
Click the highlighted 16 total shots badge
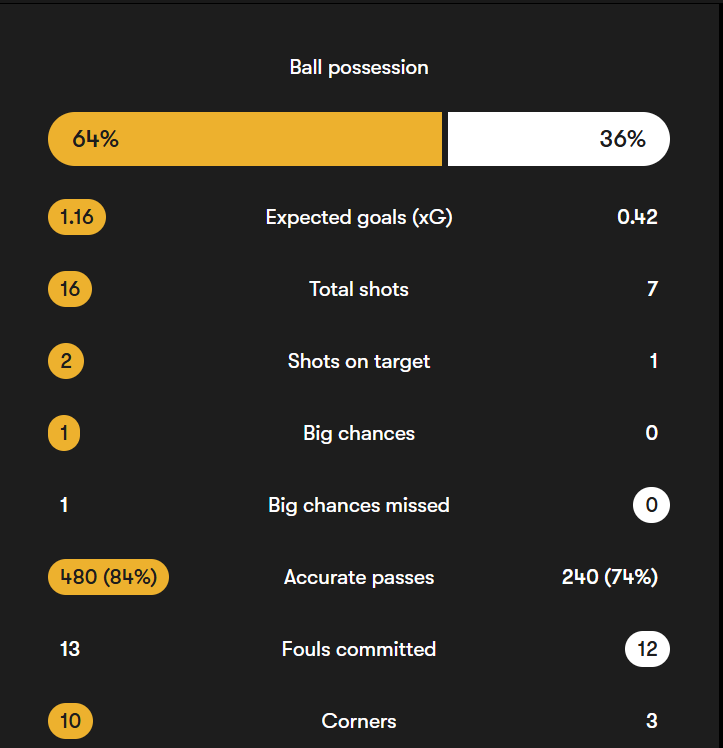pos(70,289)
